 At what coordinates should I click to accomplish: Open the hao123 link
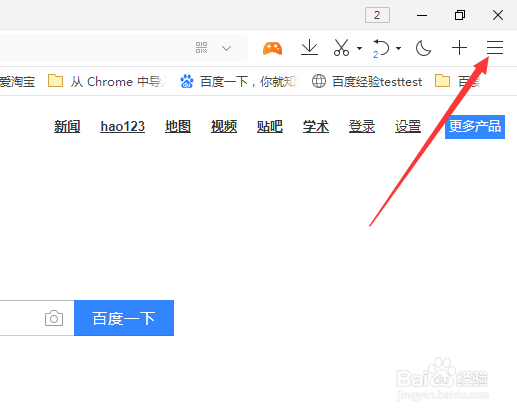point(123,127)
